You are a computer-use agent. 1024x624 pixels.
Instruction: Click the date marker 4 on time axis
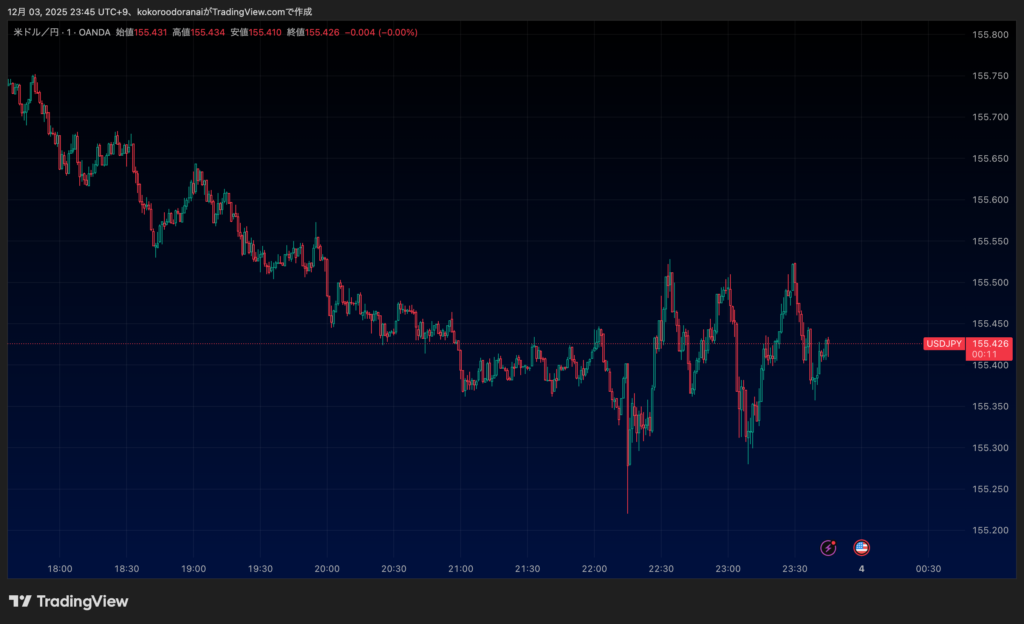point(861,569)
